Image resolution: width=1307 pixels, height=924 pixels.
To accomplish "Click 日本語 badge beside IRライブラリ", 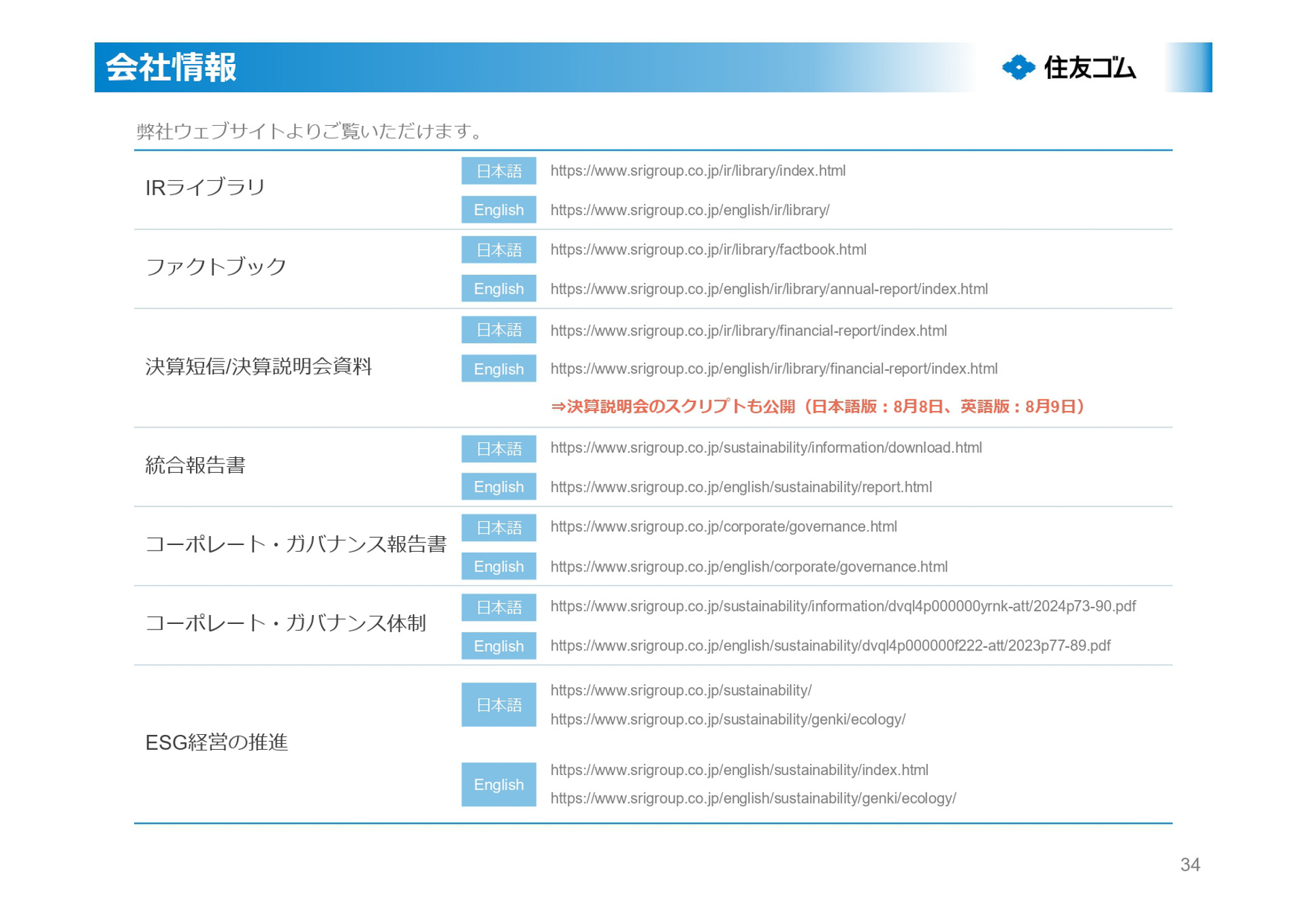I will coord(498,171).
